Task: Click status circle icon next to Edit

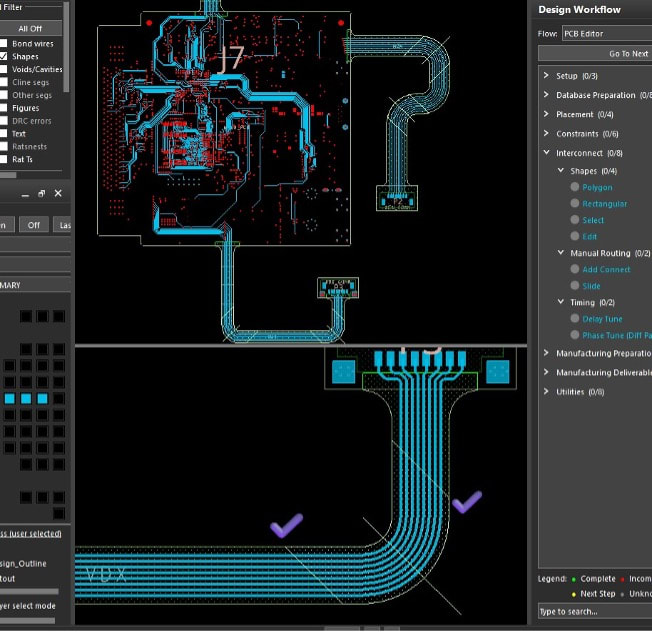Action: pyautogui.click(x=575, y=236)
